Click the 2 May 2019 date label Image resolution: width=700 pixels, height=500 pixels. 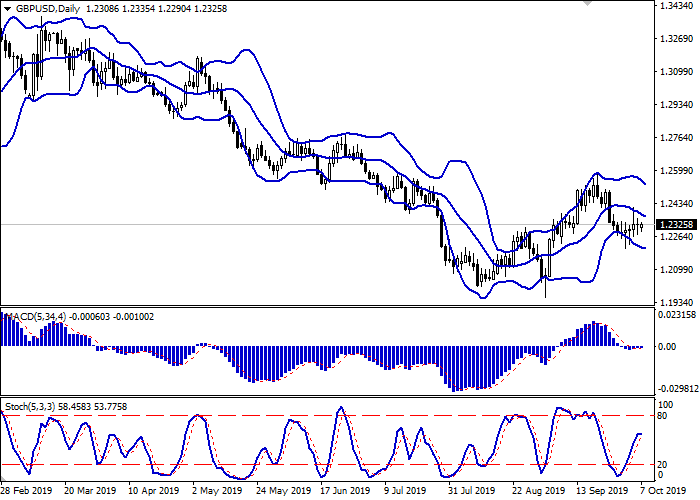point(218,491)
